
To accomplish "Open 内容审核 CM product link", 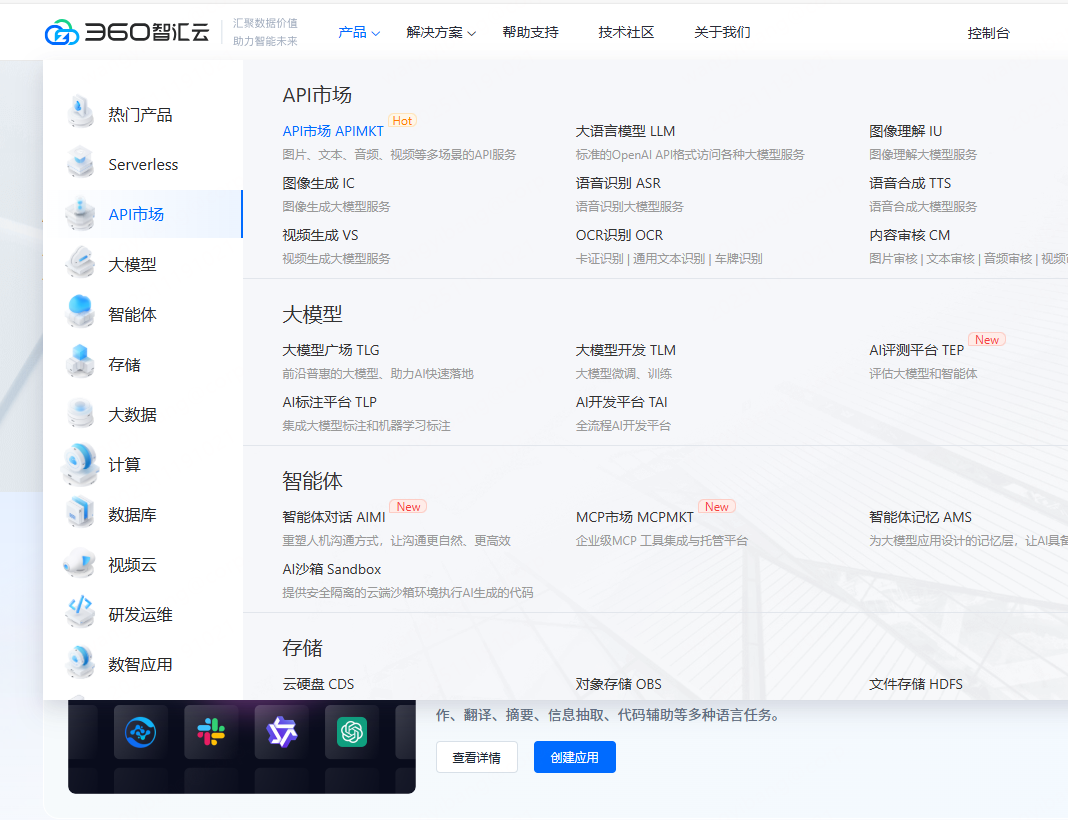I will 909,235.
